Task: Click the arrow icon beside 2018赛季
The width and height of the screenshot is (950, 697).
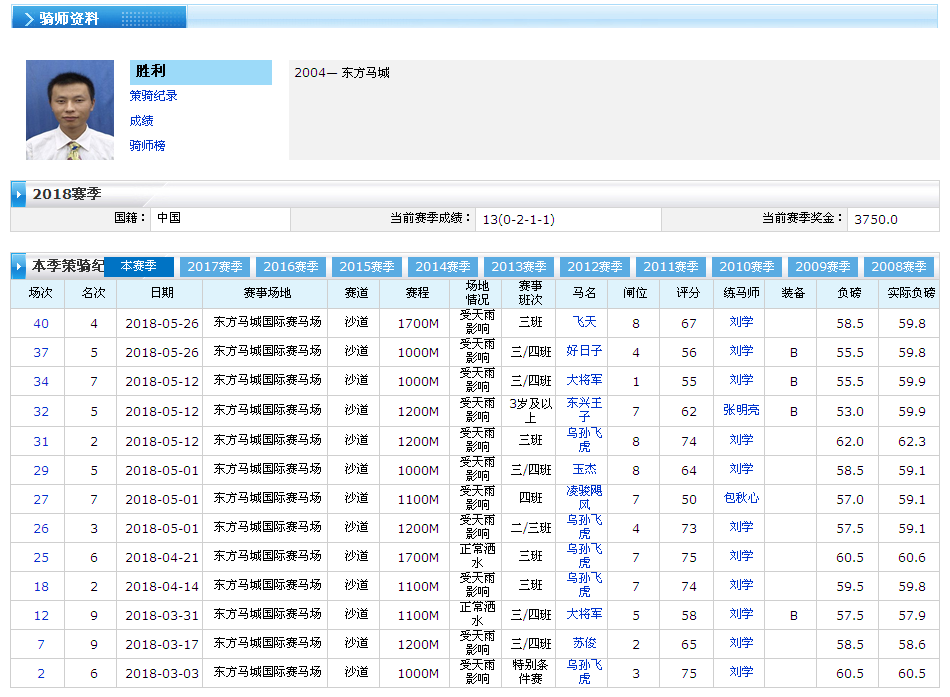Action: click(19, 193)
